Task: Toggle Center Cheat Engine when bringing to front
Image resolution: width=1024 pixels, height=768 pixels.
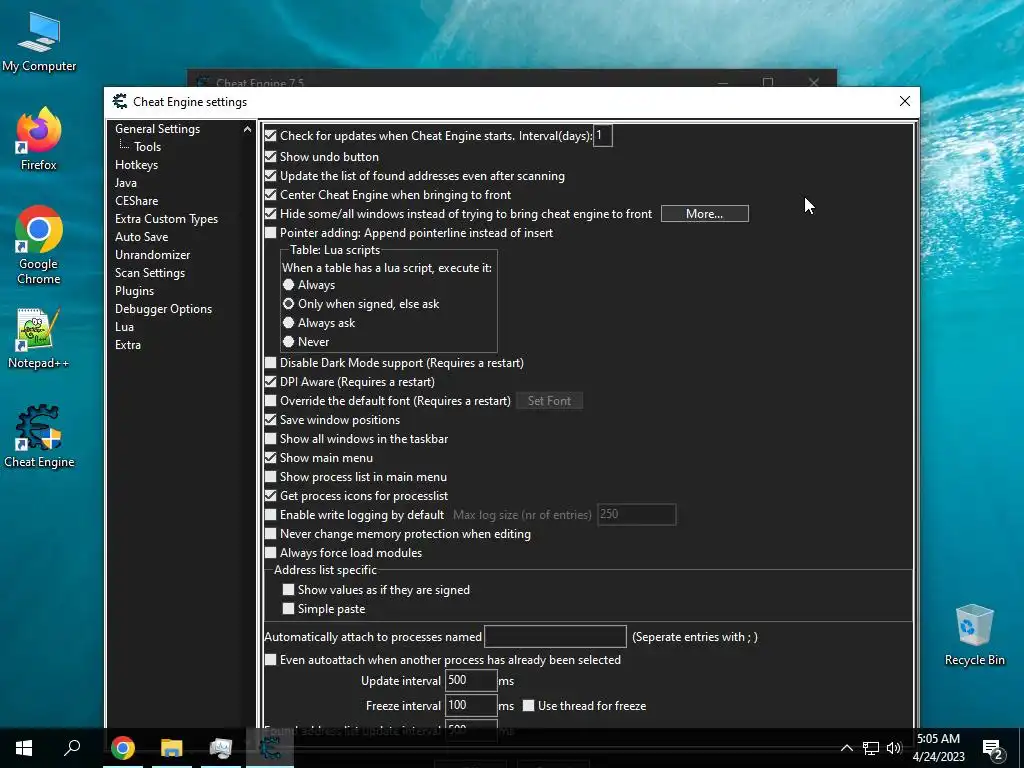Action: [x=270, y=195]
